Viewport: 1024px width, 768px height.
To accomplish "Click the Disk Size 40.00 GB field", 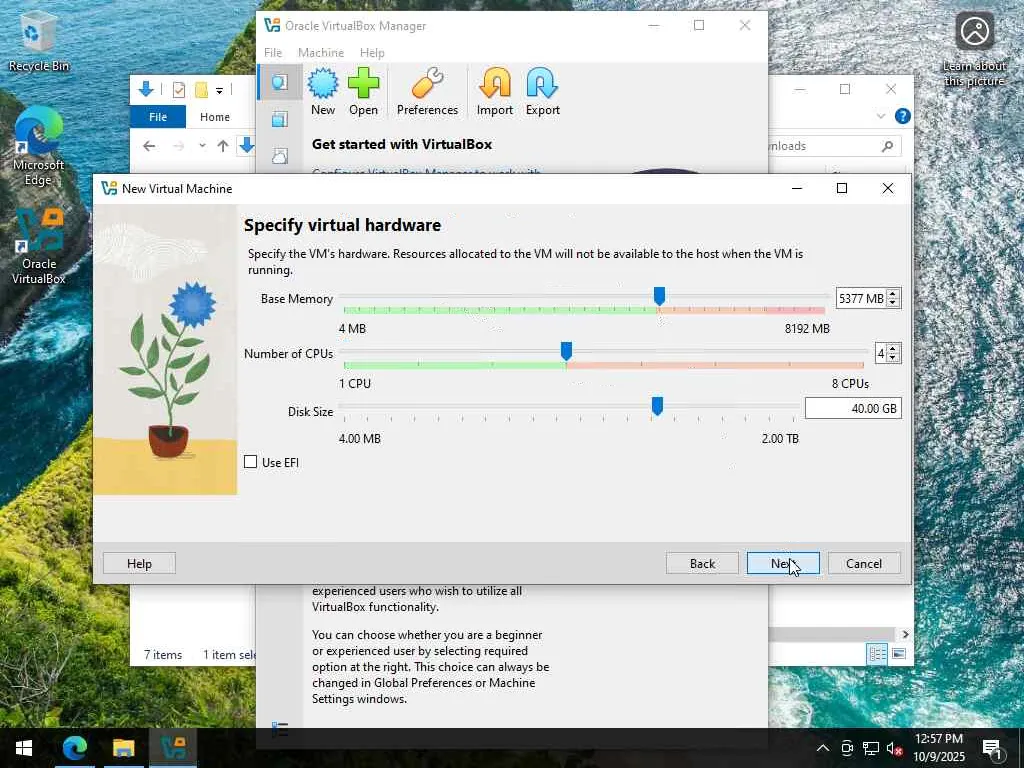I will click(853, 408).
